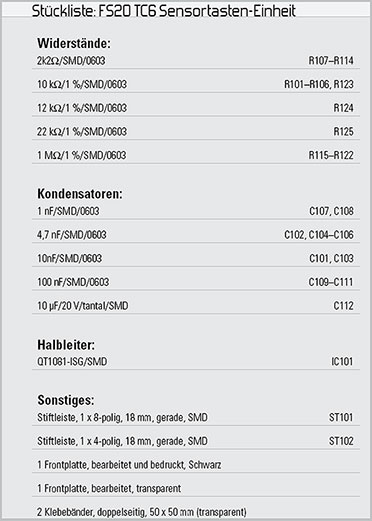This screenshot has height=521, width=372.
Task: Select the Frontplatte bedruckt Schwarz line
Action: click(x=129, y=465)
